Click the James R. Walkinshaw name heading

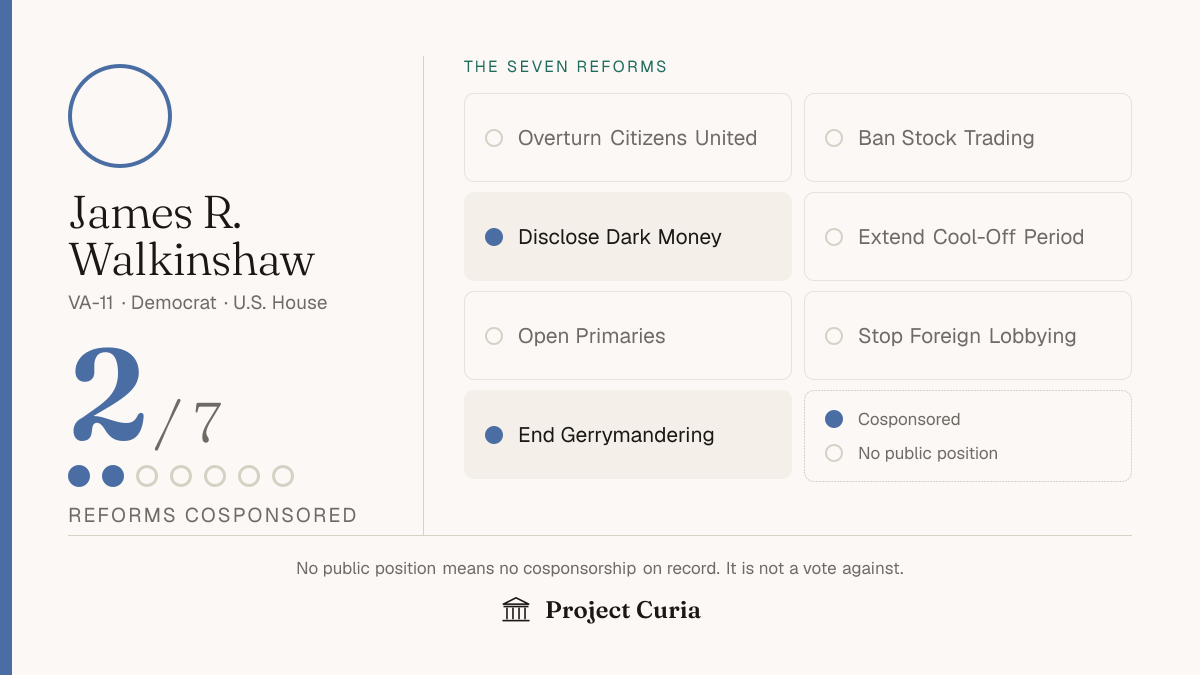pyautogui.click(x=191, y=236)
